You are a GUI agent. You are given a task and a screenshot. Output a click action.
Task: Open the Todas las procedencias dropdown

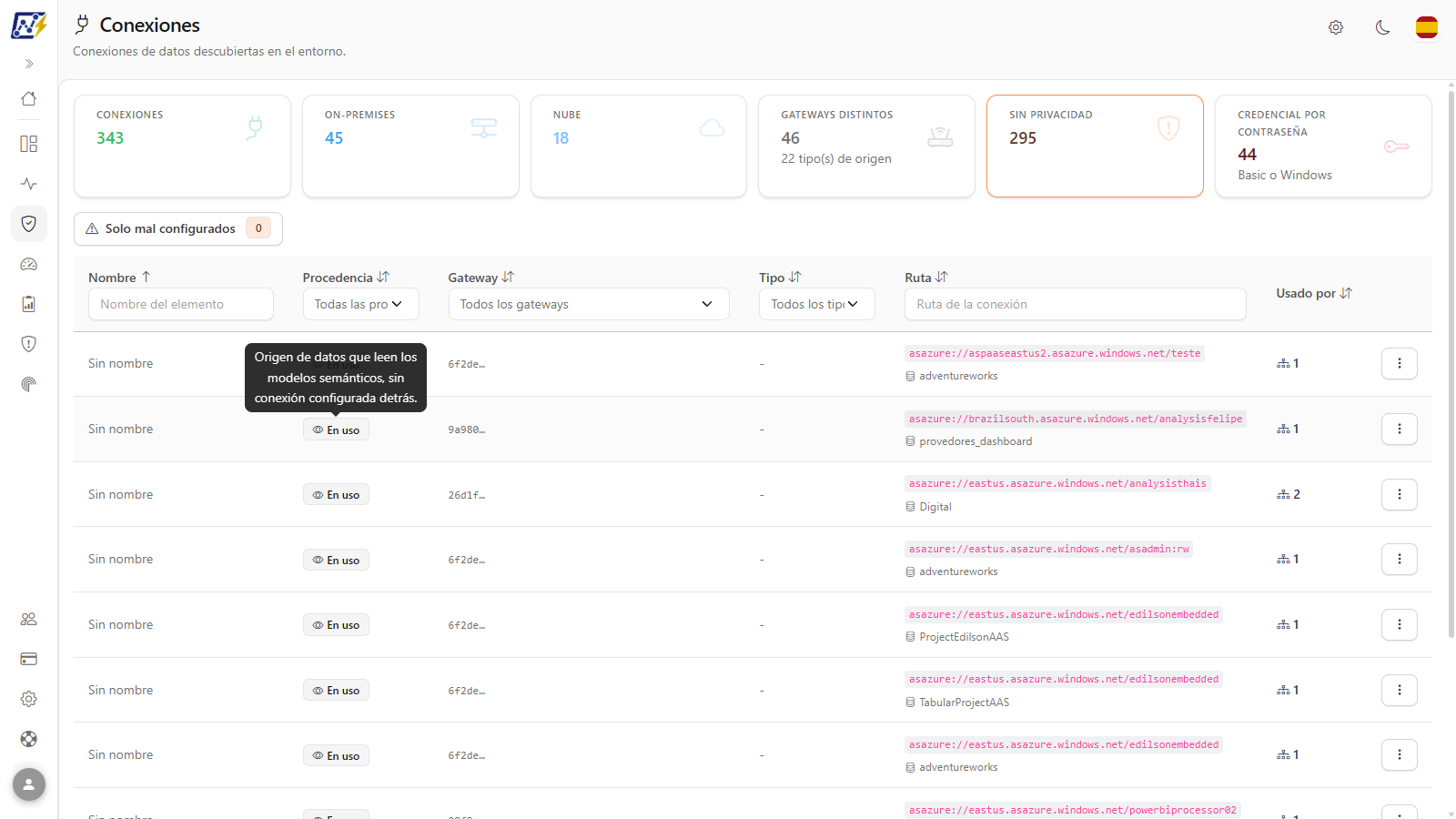coord(361,304)
